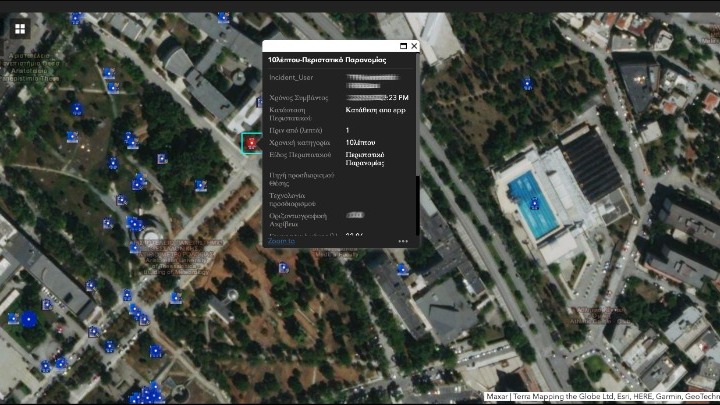The image size is (720, 405).
Task: Click the popup title 10λέπτου-Περιστατικό Παρανομίας
Action: click(326, 60)
